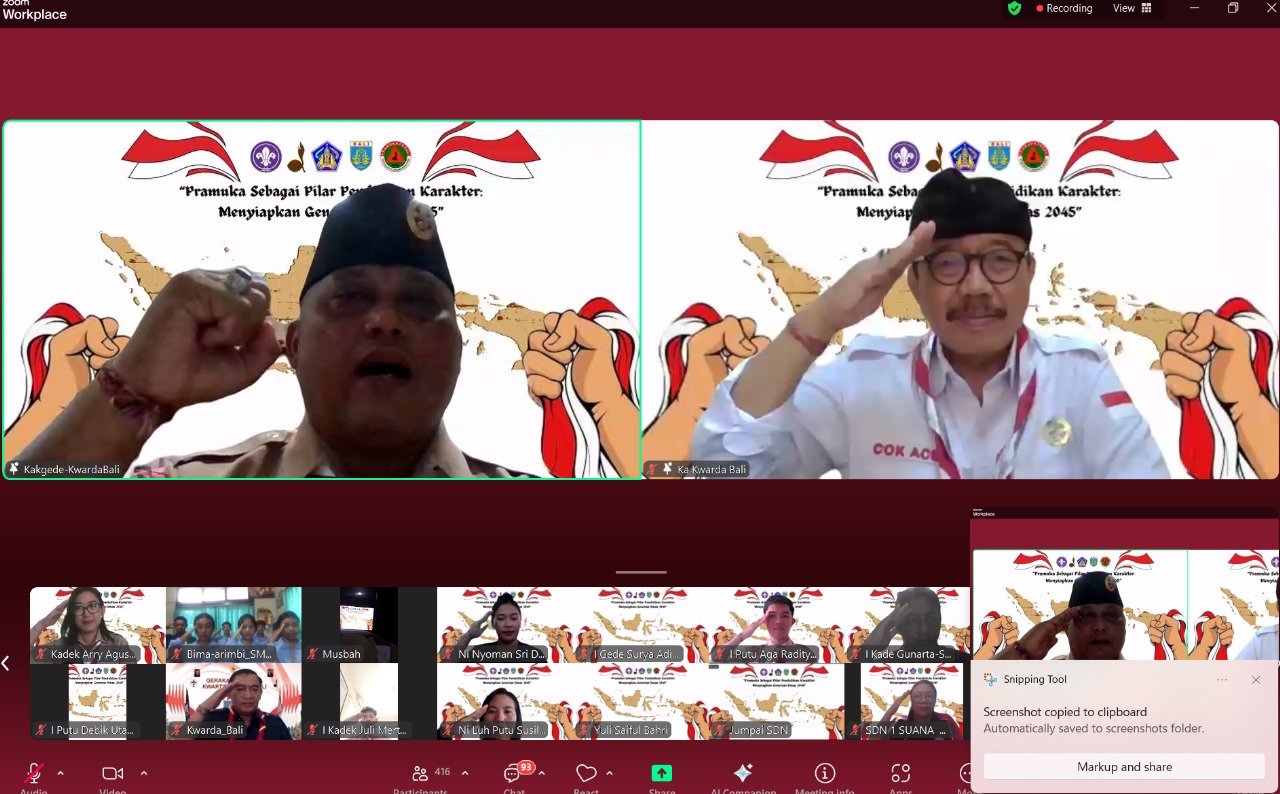Click muted mic icon on Jumpai SDN tile

click(x=719, y=730)
